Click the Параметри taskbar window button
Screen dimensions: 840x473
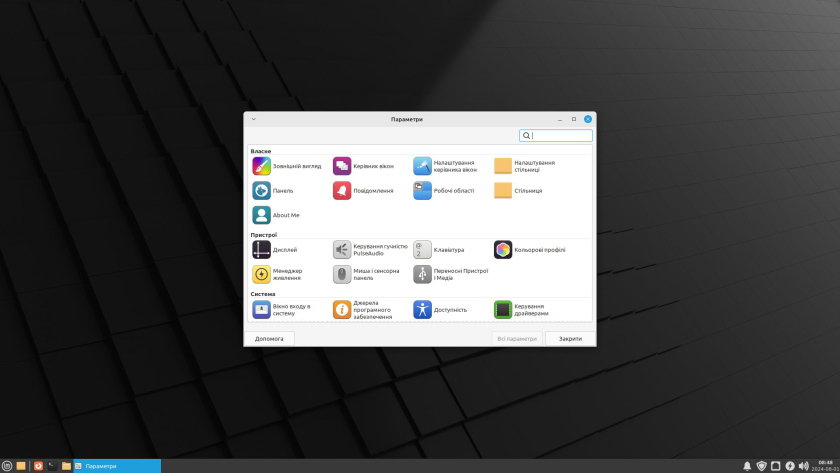point(117,466)
